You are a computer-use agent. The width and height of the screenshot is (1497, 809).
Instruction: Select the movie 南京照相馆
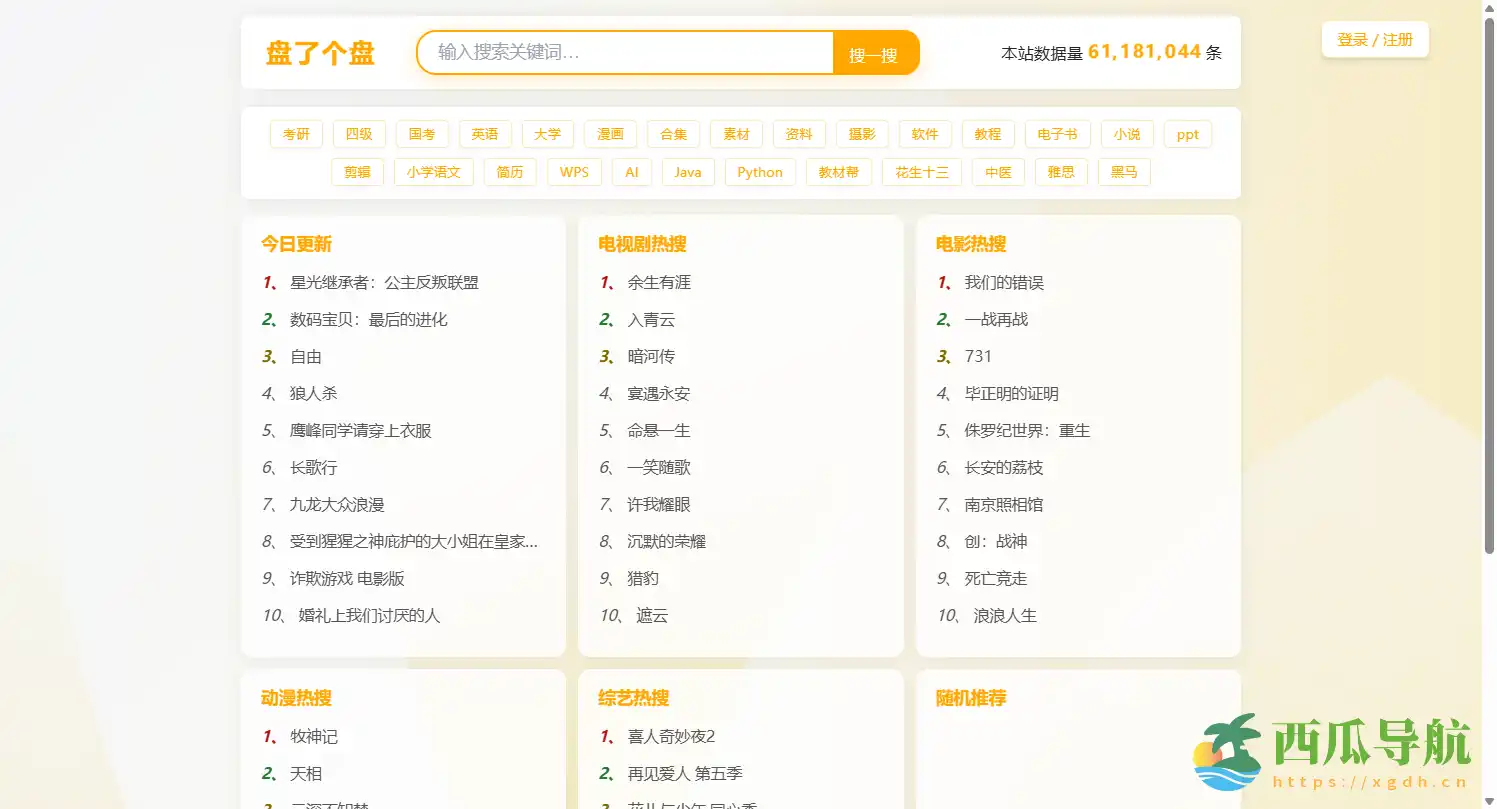pyautogui.click(x=1003, y=505)
